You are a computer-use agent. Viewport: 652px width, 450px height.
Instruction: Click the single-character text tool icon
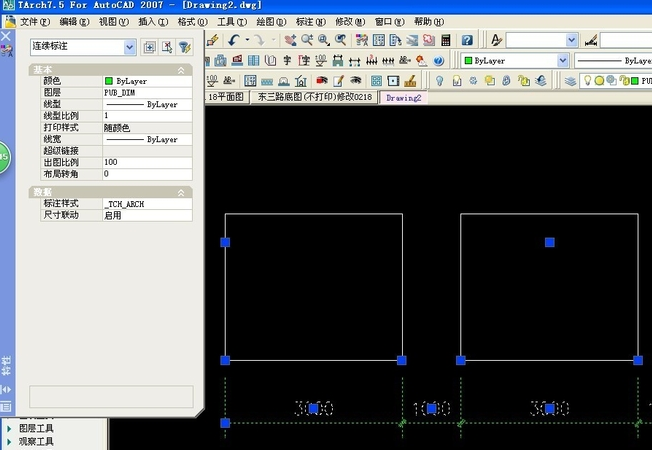pos(287,61)
